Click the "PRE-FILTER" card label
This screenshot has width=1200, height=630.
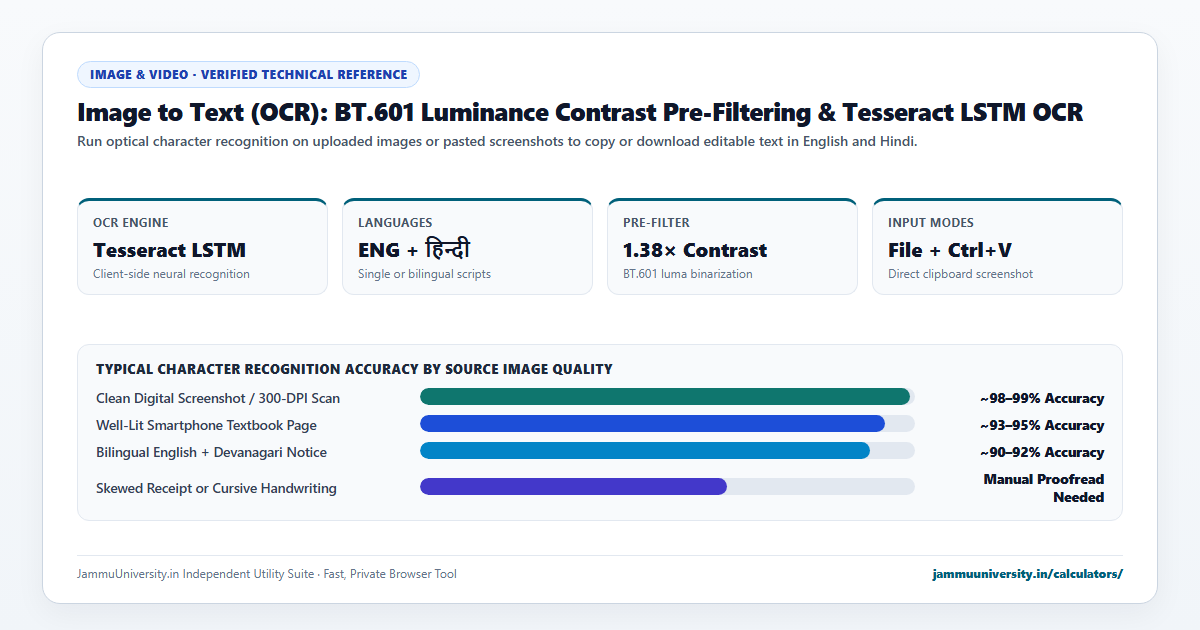click(656, 223)
